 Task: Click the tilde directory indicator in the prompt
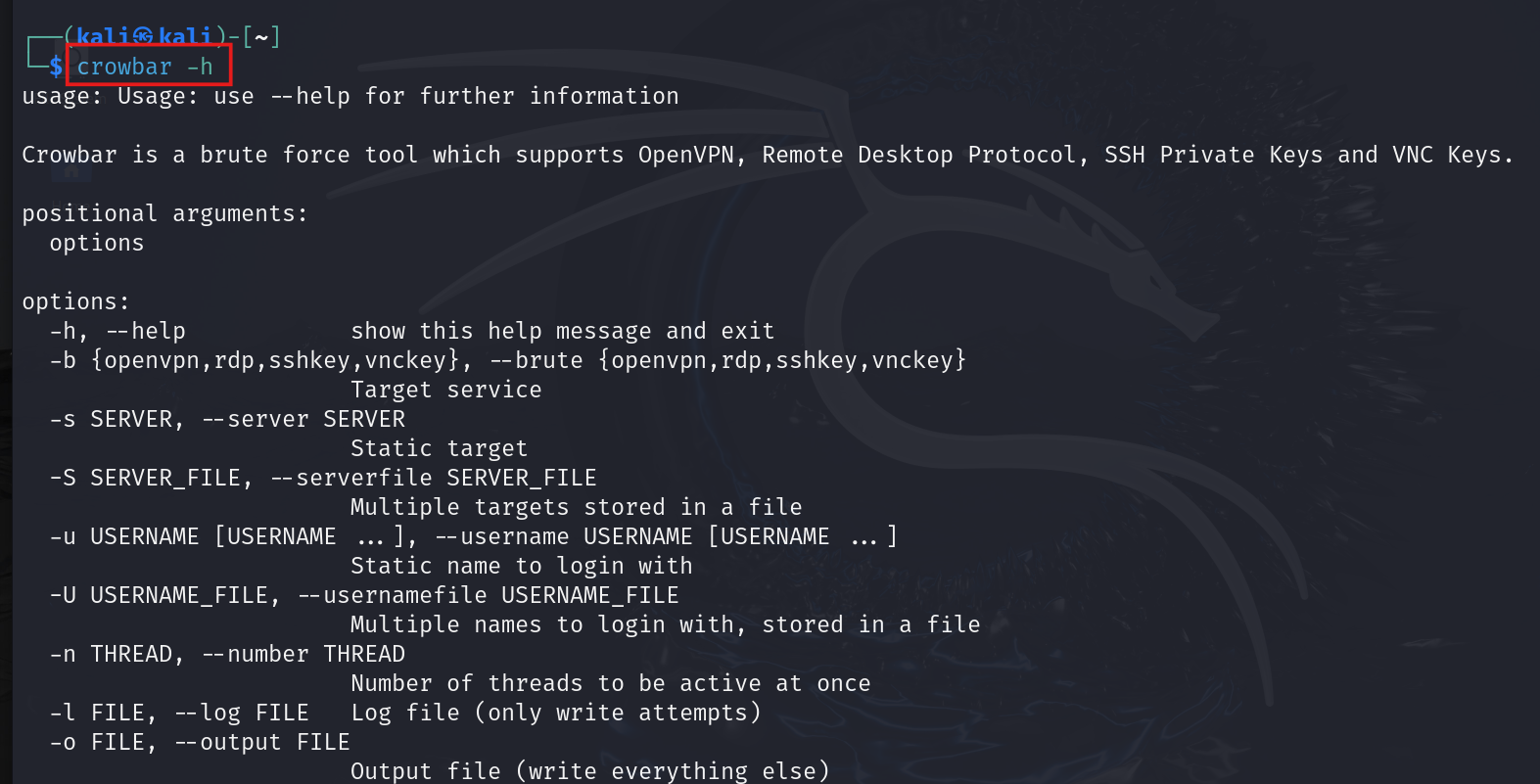point(261,37)
